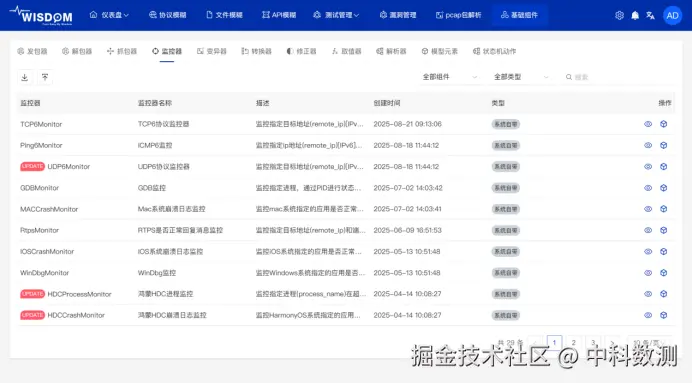Open the 仪表盘 dashboard menu
This screenshot has height=383, width=692.
pos(109,15)
